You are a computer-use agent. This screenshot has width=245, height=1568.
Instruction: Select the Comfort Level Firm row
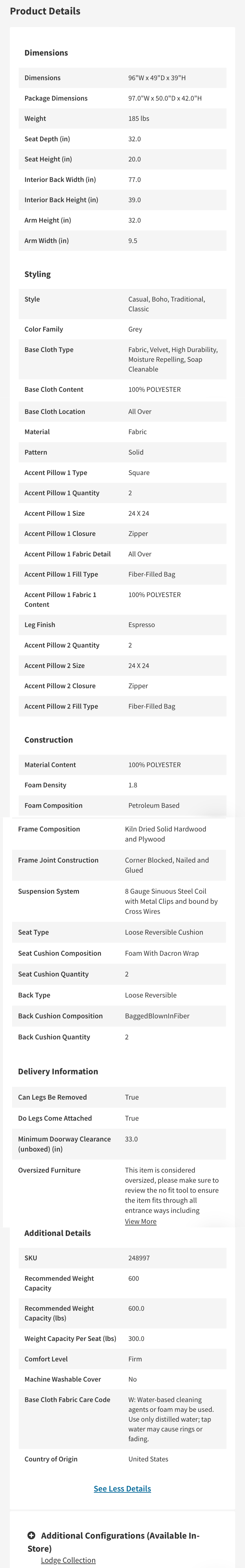(122, 1359)
